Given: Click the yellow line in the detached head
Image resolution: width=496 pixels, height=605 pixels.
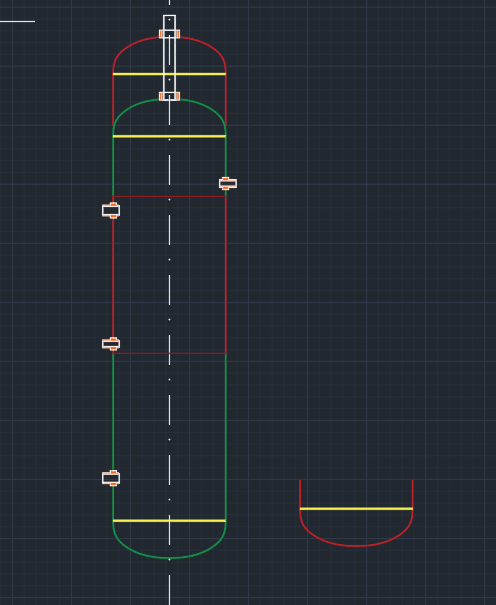Looking at the screenshot, I should point(356,509).
